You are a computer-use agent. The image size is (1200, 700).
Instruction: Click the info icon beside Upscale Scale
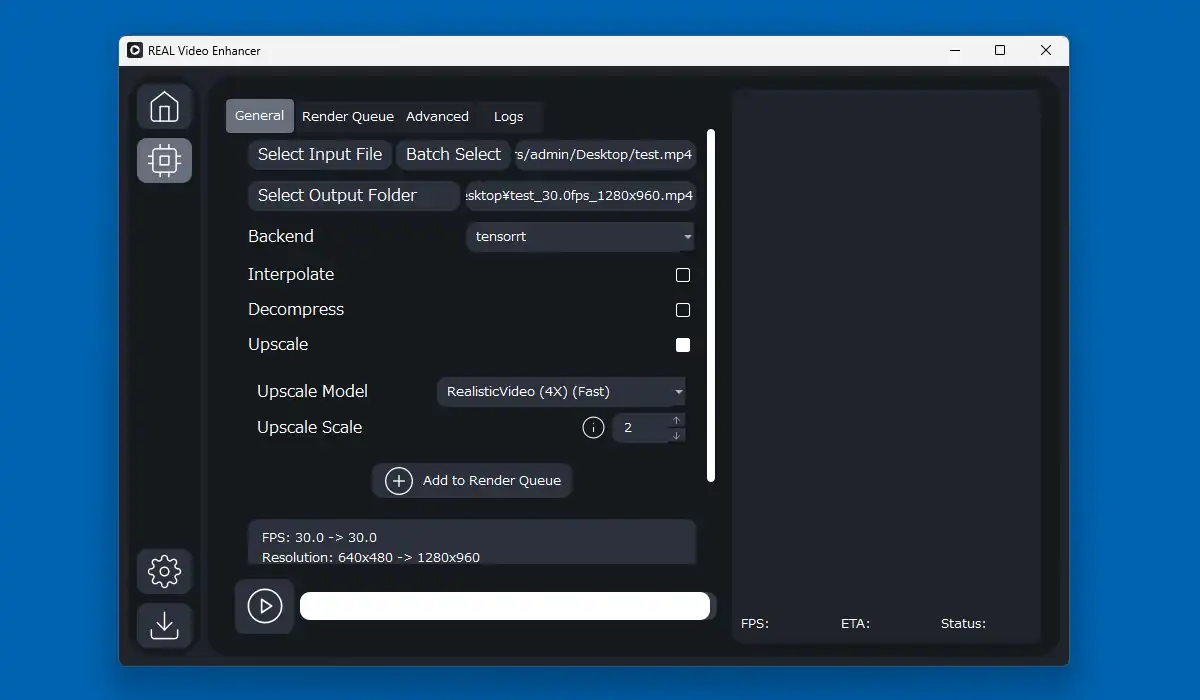tap(593, 428)
